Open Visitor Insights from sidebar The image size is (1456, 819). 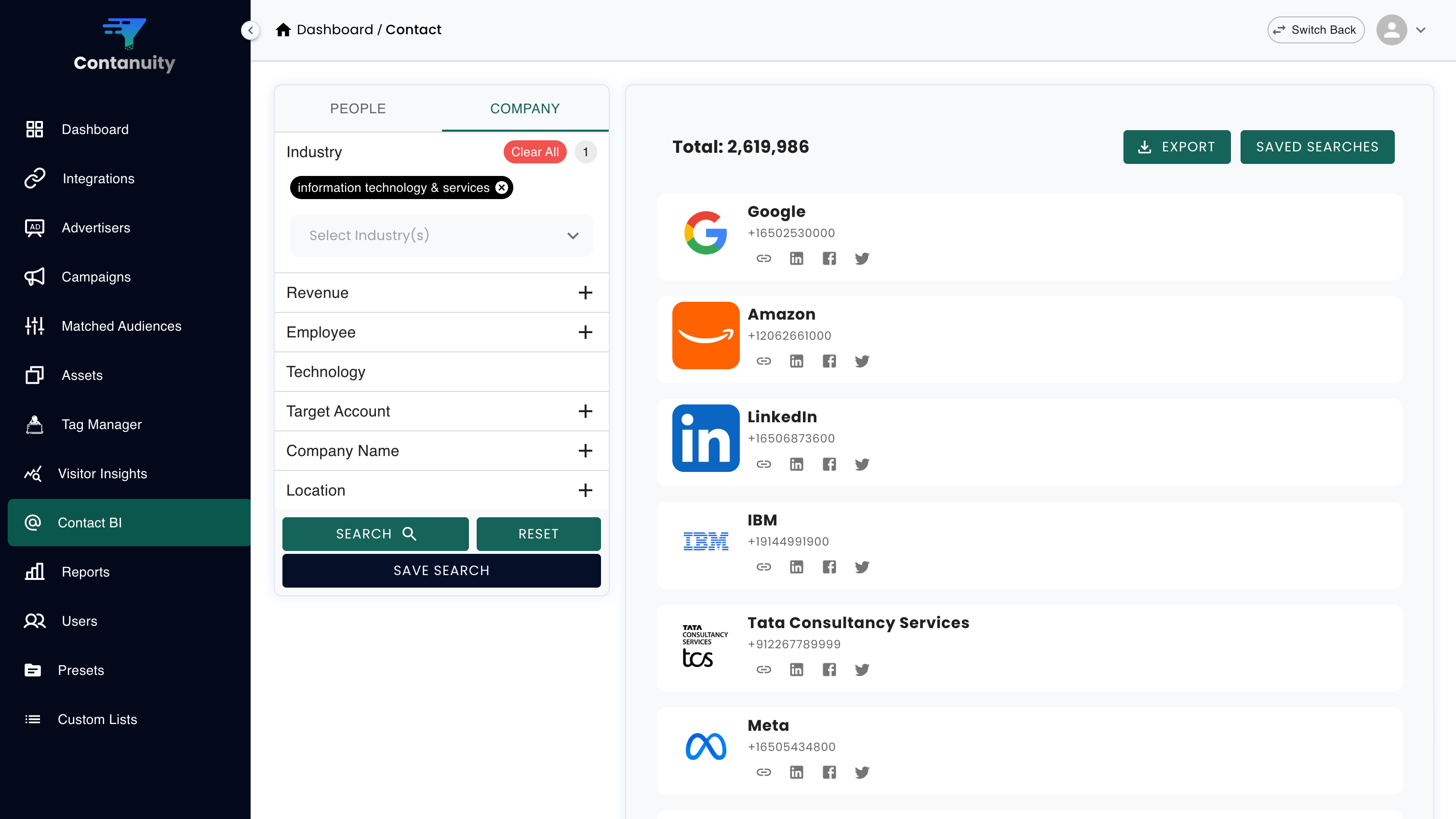click(102, 474)
